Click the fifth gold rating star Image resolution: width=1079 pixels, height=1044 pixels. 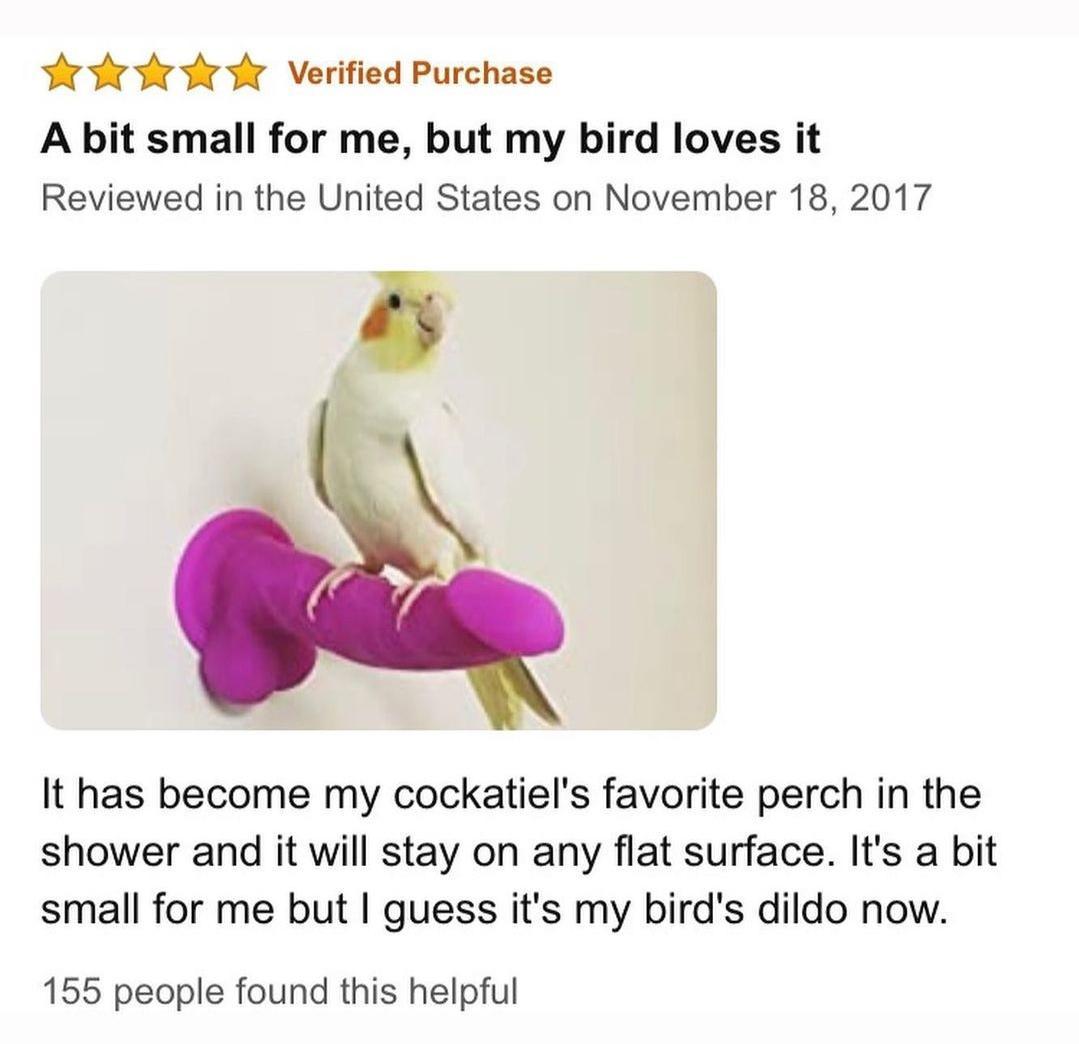[x=242, y=74]
